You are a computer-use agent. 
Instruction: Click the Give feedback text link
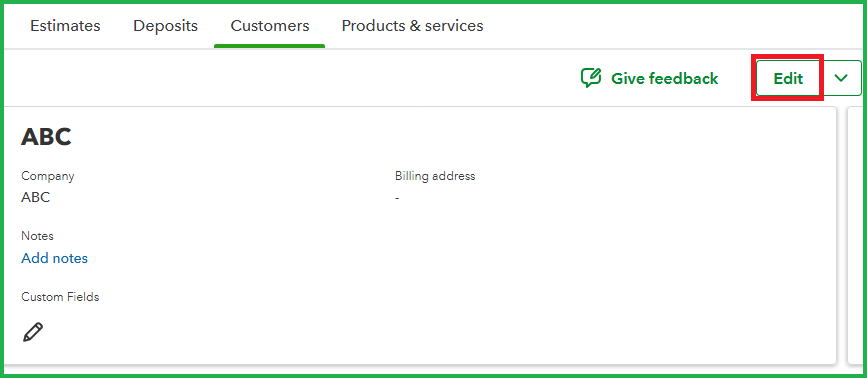point(665,78)
